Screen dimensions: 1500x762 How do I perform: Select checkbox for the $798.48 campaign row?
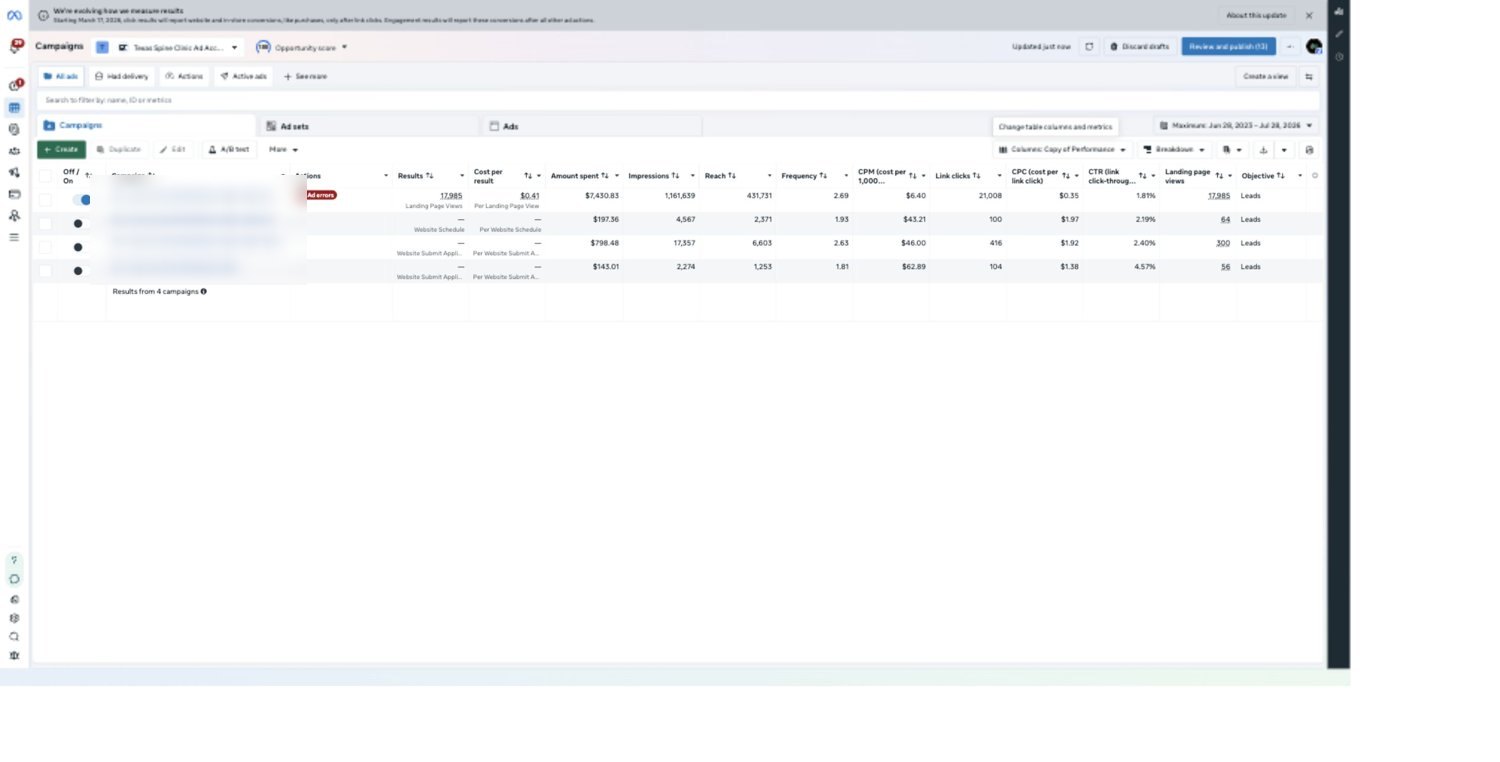45,247
